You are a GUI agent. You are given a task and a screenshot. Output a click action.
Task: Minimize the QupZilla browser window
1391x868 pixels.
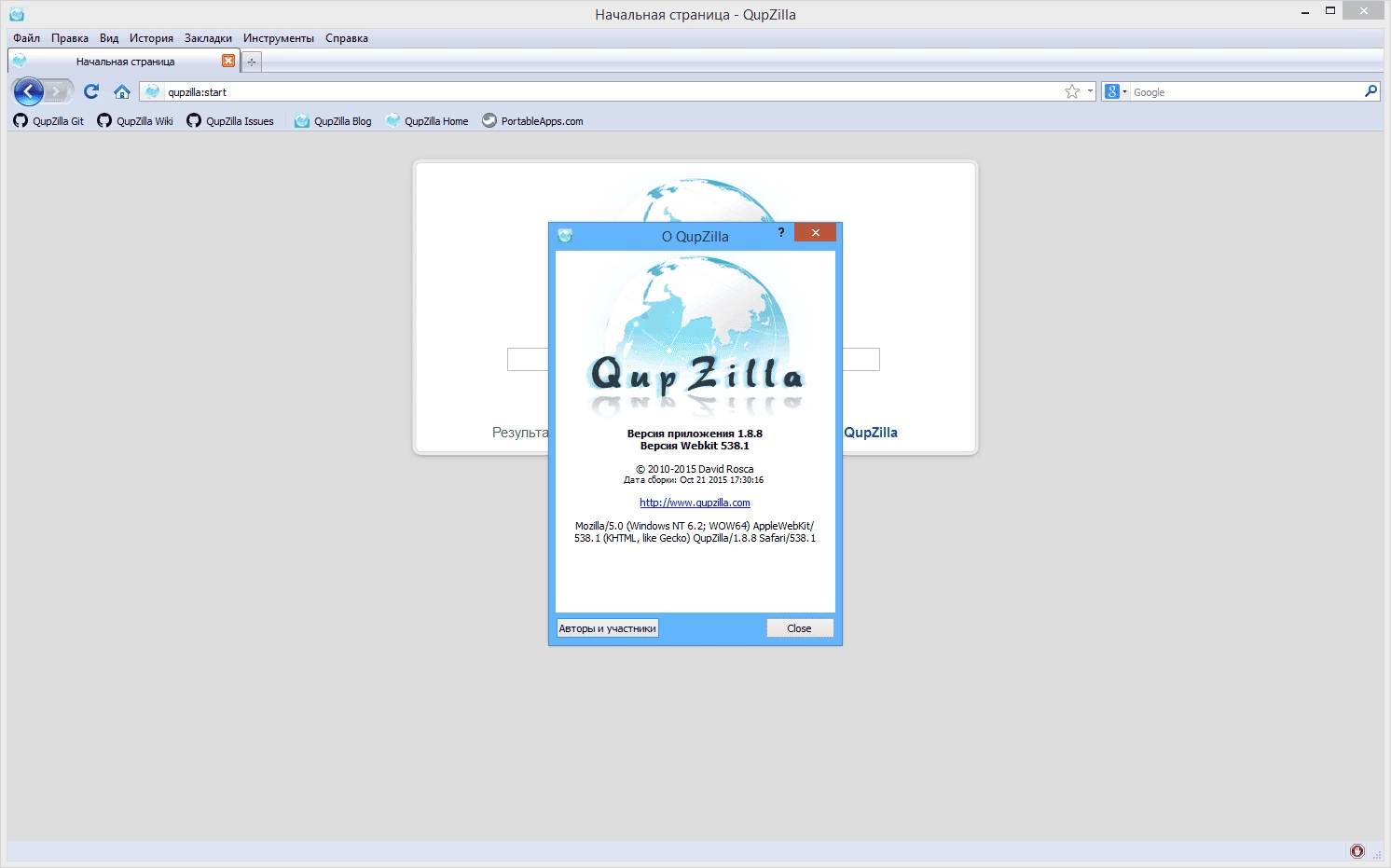(1305, 12)
